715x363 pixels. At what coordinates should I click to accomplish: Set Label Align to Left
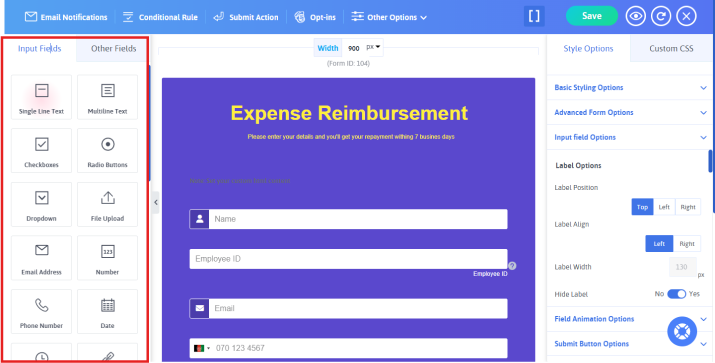pos(659,244)
